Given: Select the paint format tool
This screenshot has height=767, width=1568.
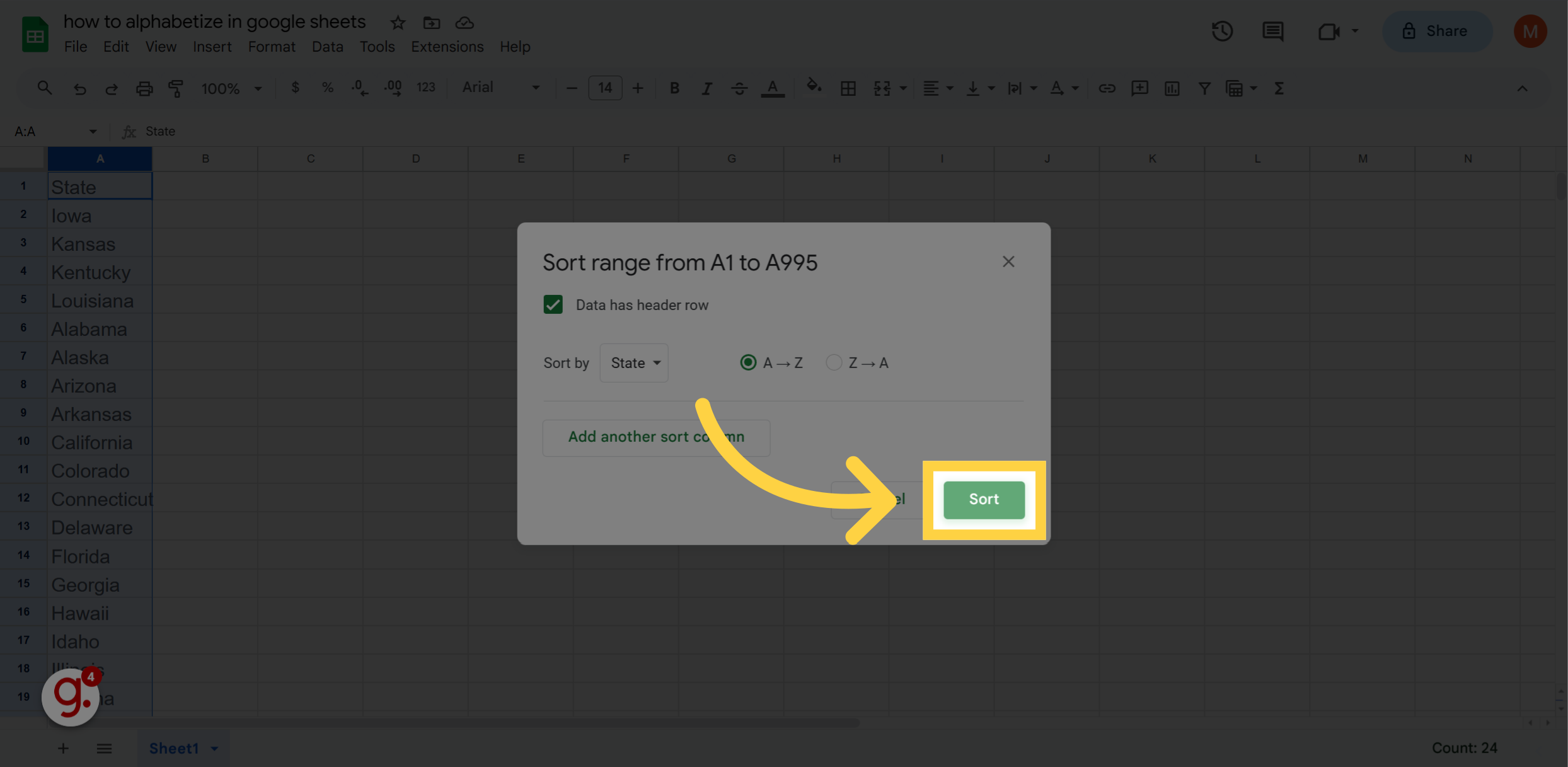Looking at the screenshot, I should (176, 88).
